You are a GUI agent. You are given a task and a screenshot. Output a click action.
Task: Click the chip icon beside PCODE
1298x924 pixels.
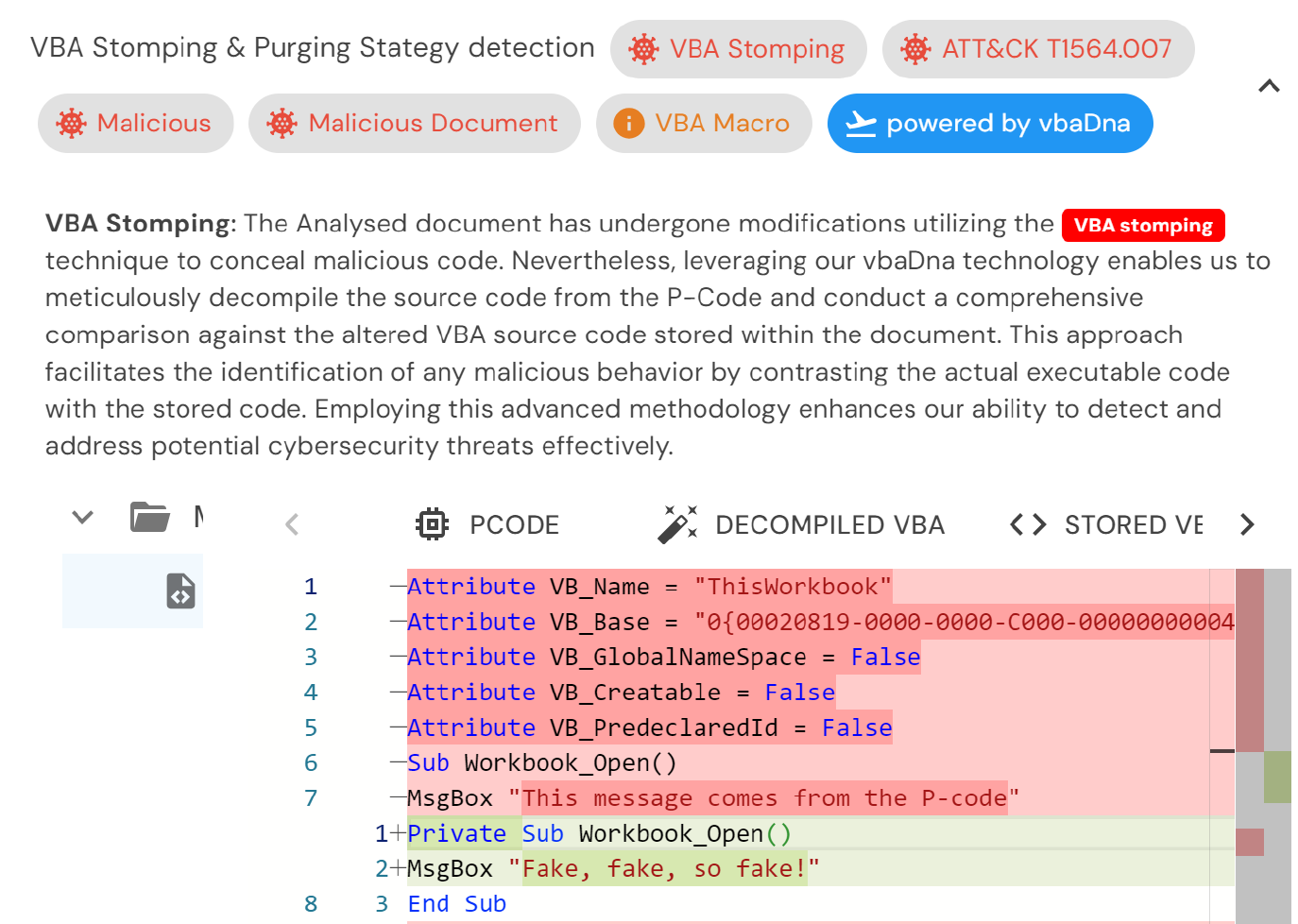coord(432,524)
